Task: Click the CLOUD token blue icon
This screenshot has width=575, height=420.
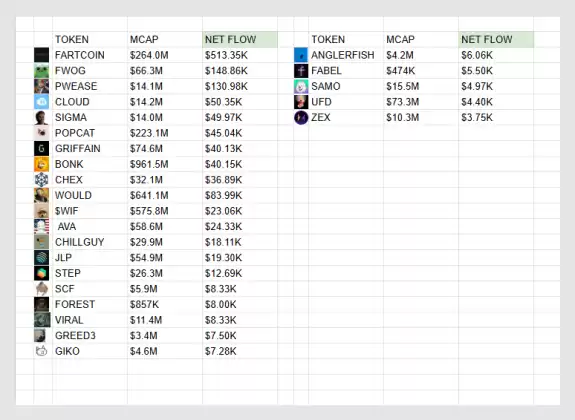Action: 41,102
